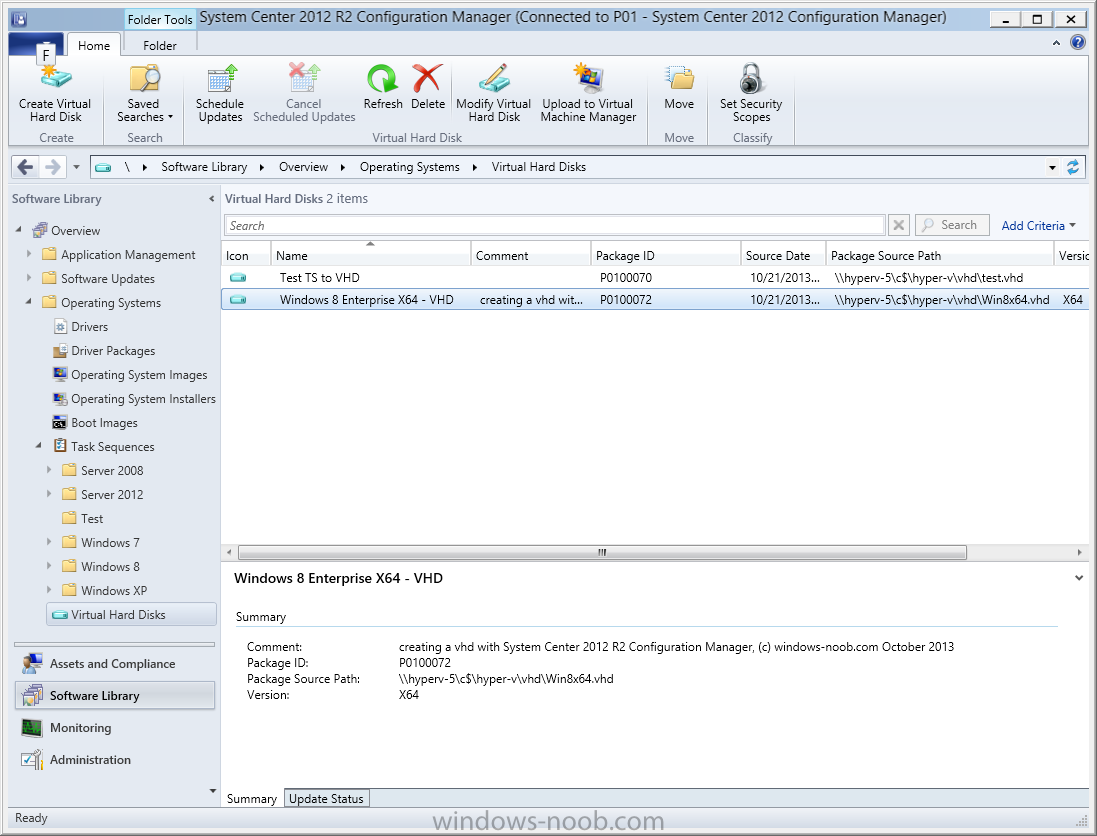Click the horizontal scrollbar thumb
This screenshot has width=1097, height=836.
602,553
